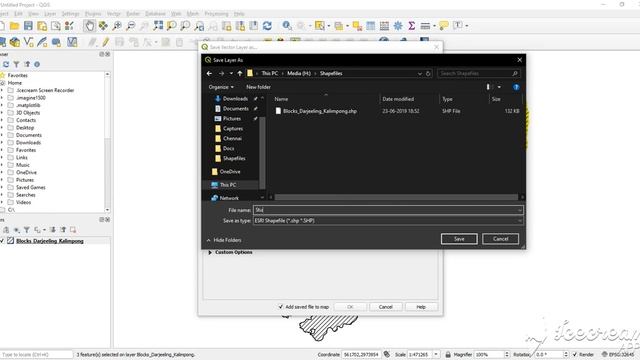Viewport: 640px width, 360px height.
Task: Select the Pan Map hand tool
Action: [x=89, y=26]
